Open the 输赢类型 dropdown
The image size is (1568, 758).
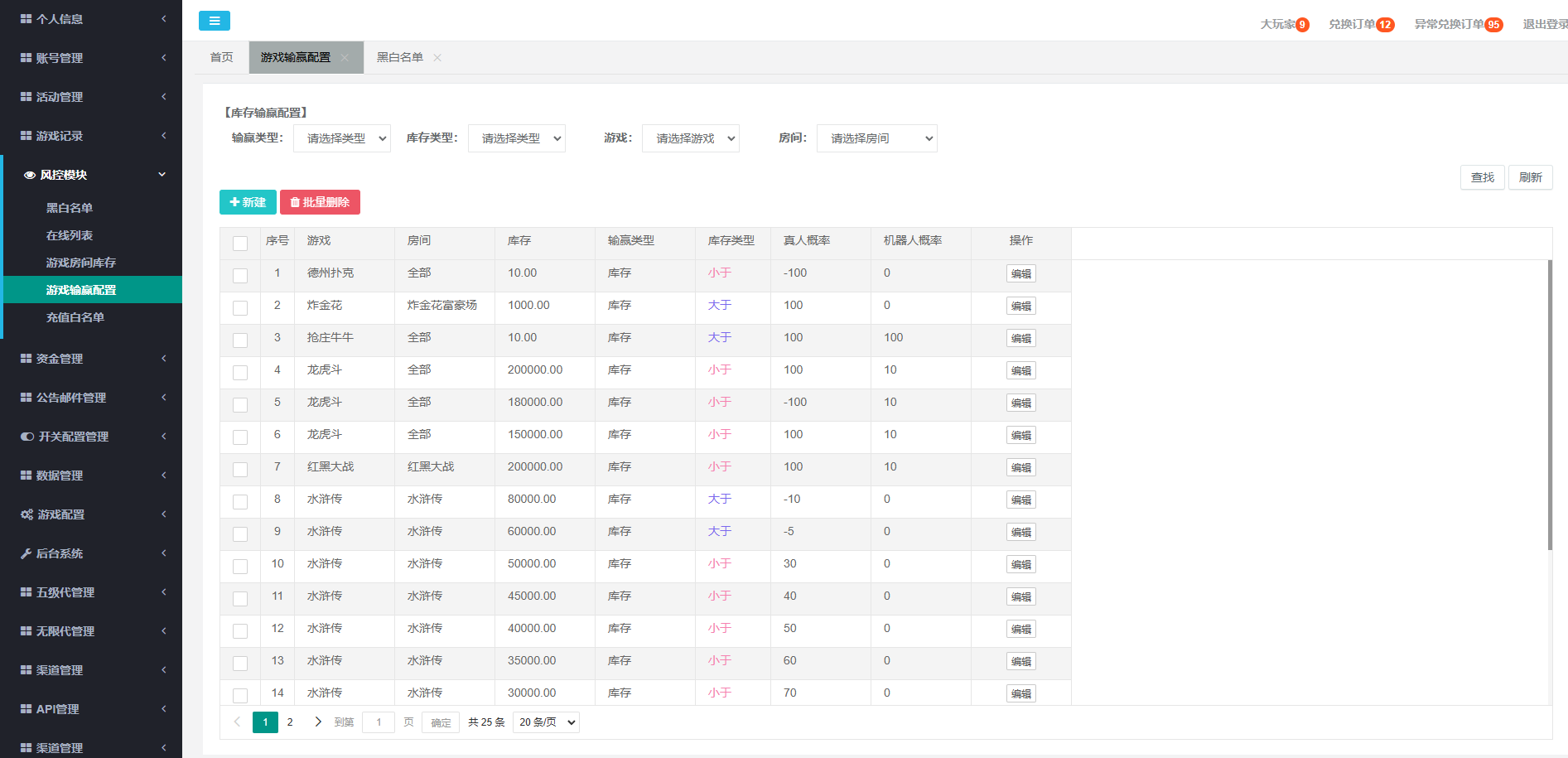(342, 138)
